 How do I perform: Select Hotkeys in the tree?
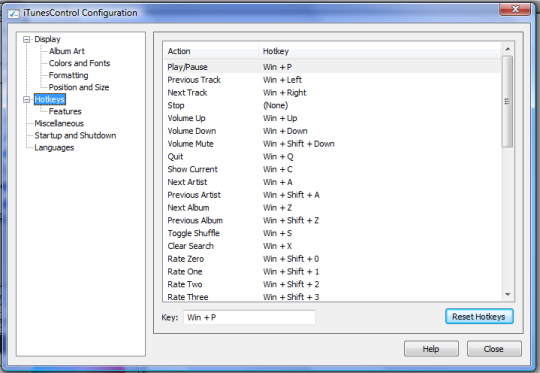pyautogui.click(x=50, y=100)
